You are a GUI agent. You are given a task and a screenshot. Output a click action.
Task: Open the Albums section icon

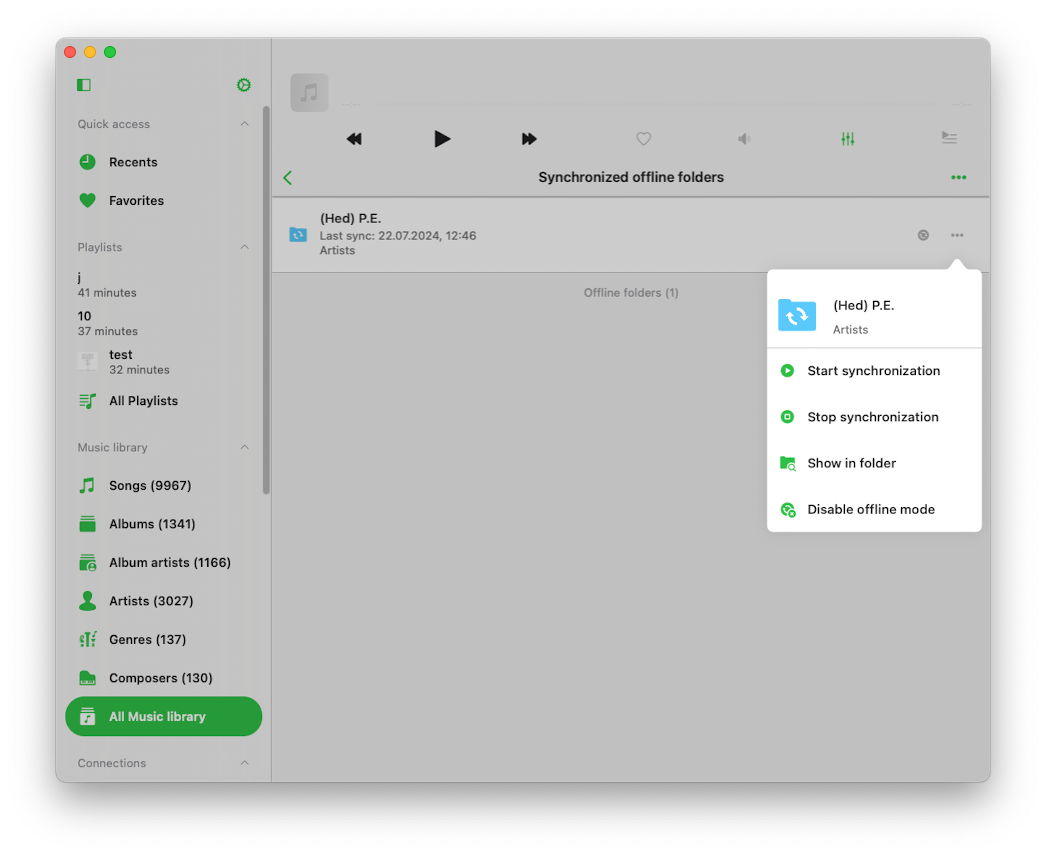pyautogui.click(x=86, y=524)
